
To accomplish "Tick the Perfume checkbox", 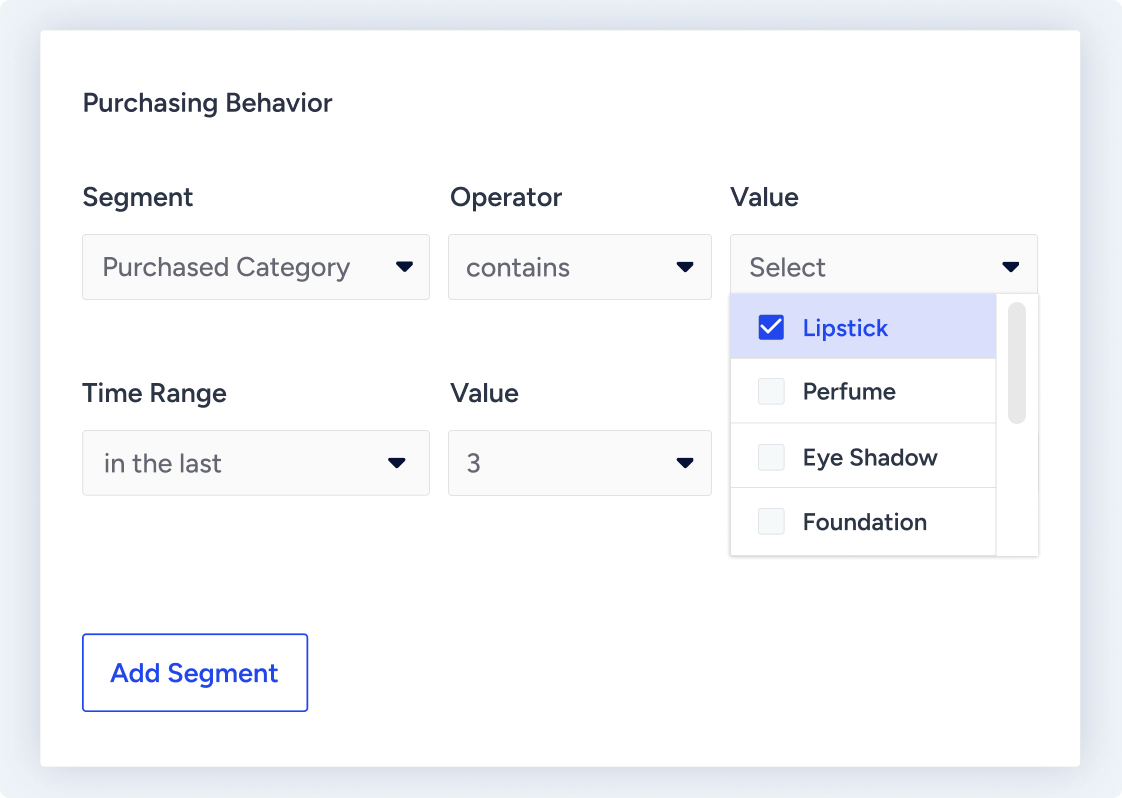I will click(771, 391).
